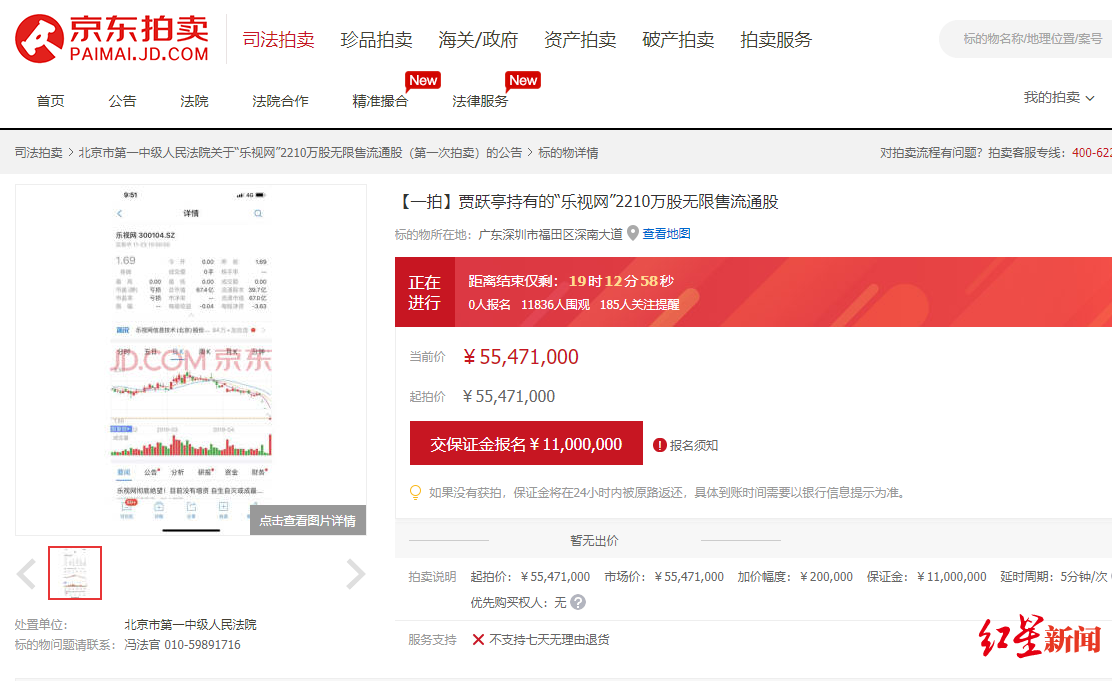Switch to the 法院 navigation tab
Screen dimensions: 1112x681
point(194,100)
